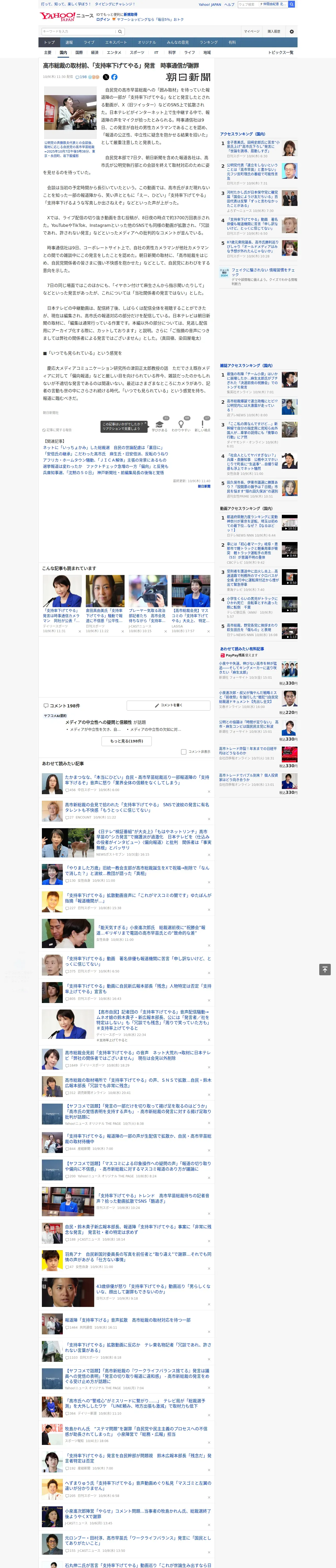Click the Yahoo! JAPAN news logo
The image size is (336, 1568).
(x=66, y=16)
